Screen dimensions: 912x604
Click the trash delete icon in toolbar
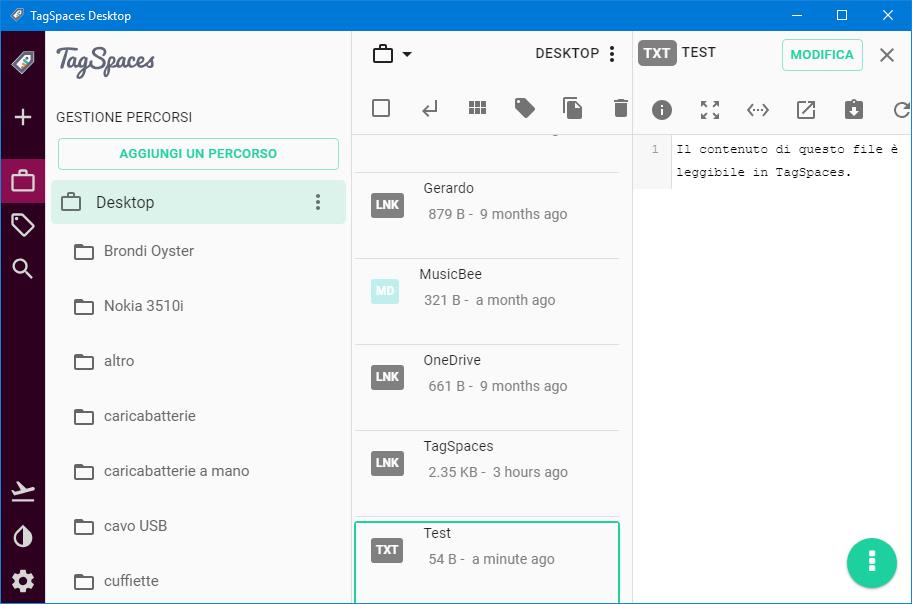click(x=621, y=108)
